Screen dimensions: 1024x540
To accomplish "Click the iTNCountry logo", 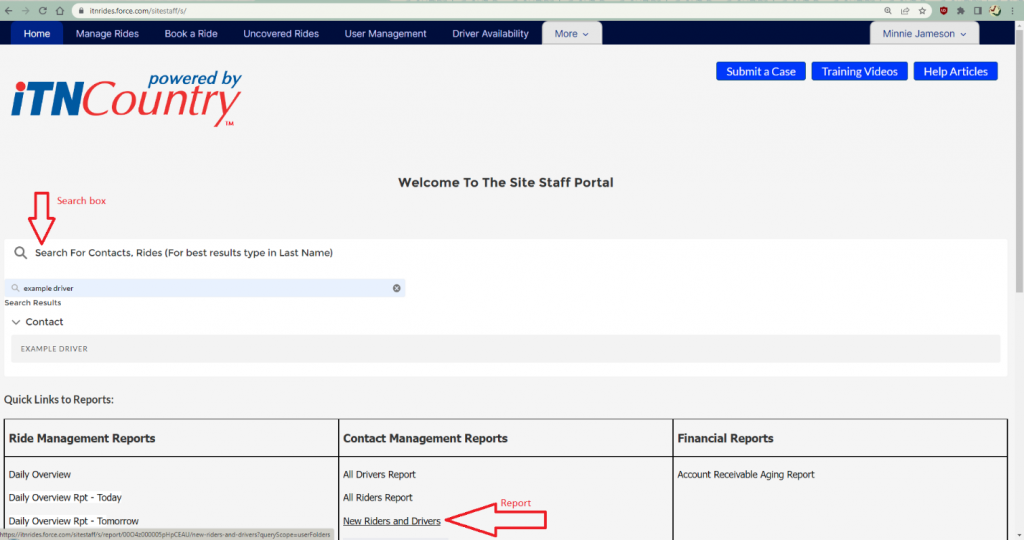I will tap(126, 98).
